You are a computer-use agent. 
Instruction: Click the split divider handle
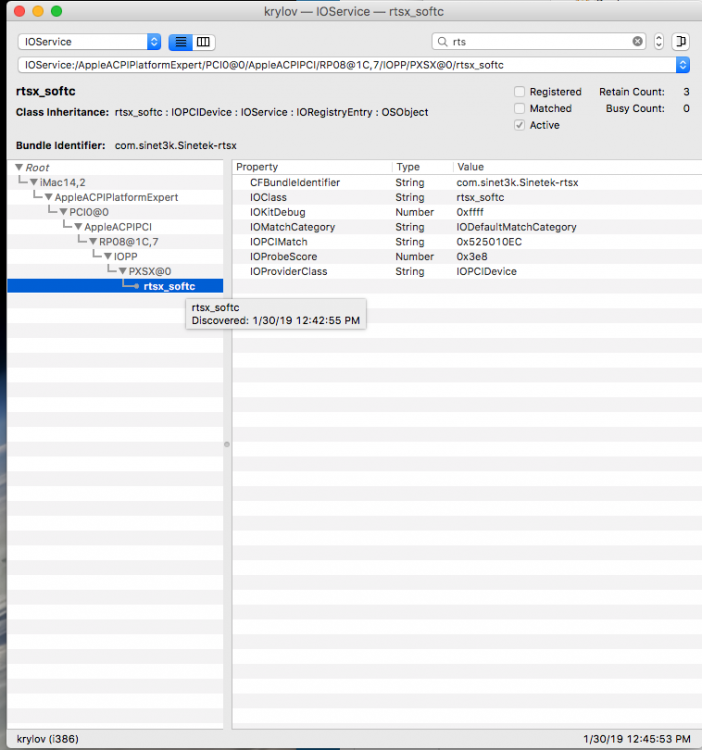pos(227,444)
